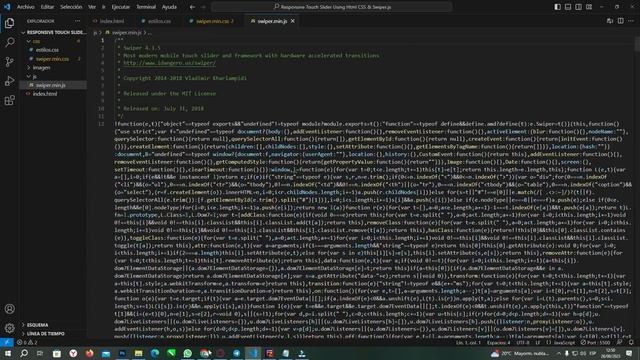This screenshot has width=640, height=360.
Task: Switch to the index.html tab
Action: (x=109, y=21)
